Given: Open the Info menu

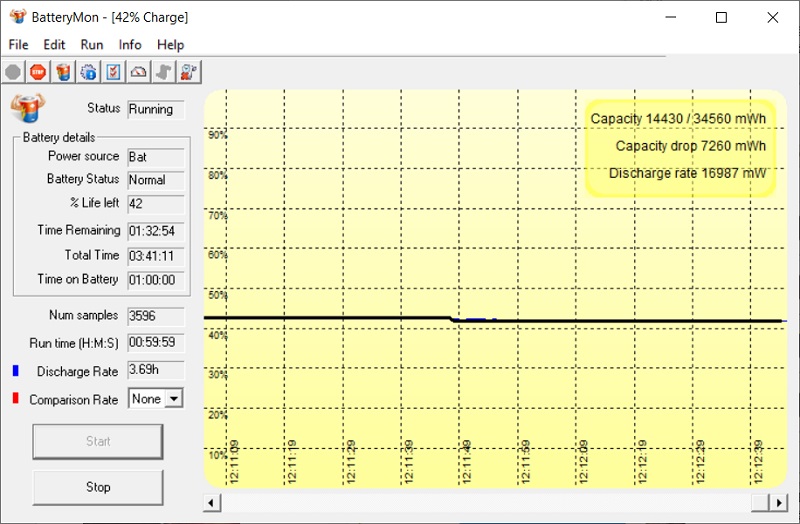Looking at the screenshot, I should pos(130,45).
